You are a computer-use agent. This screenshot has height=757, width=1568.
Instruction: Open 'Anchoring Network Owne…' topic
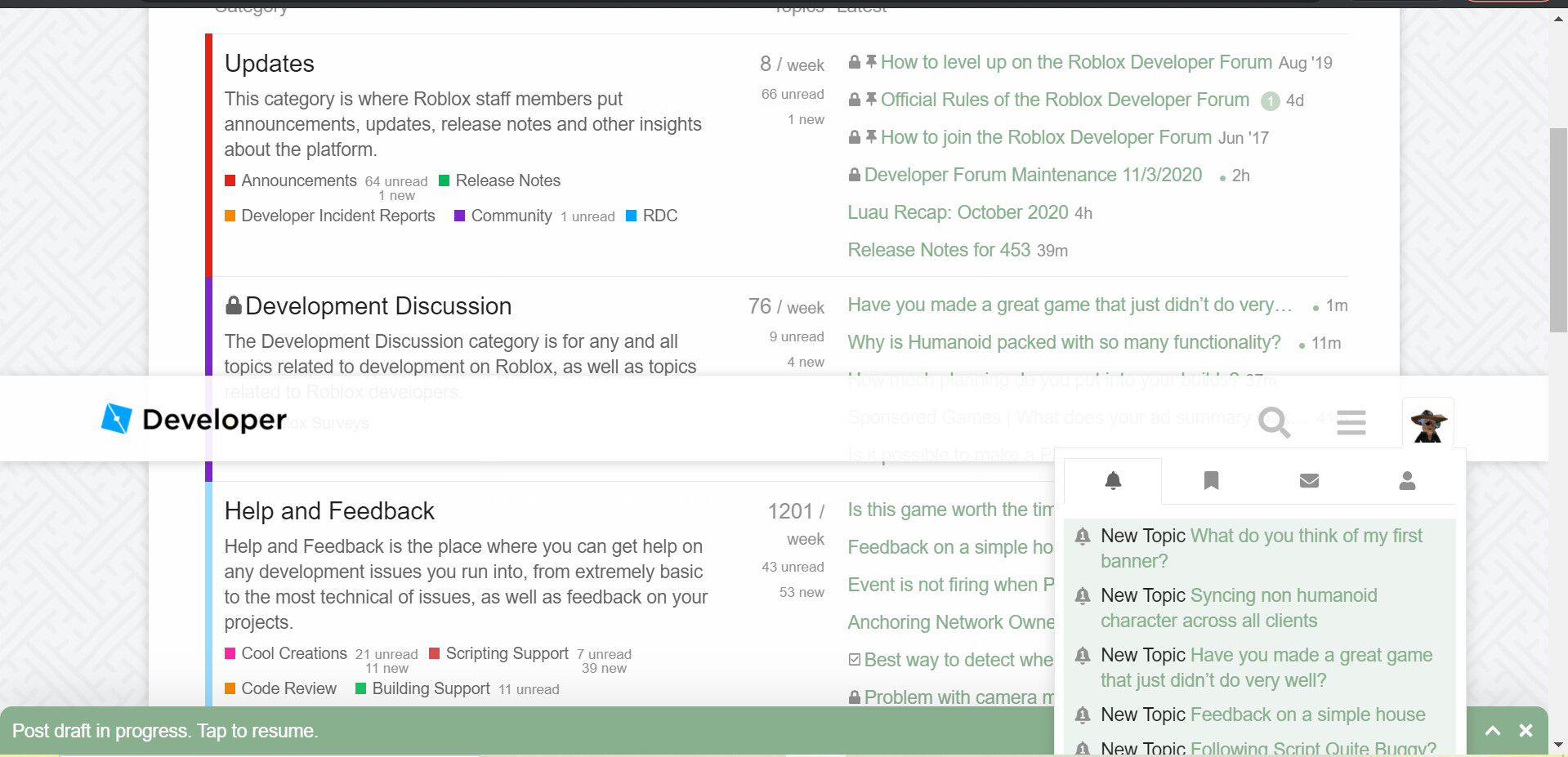point(951,622)
